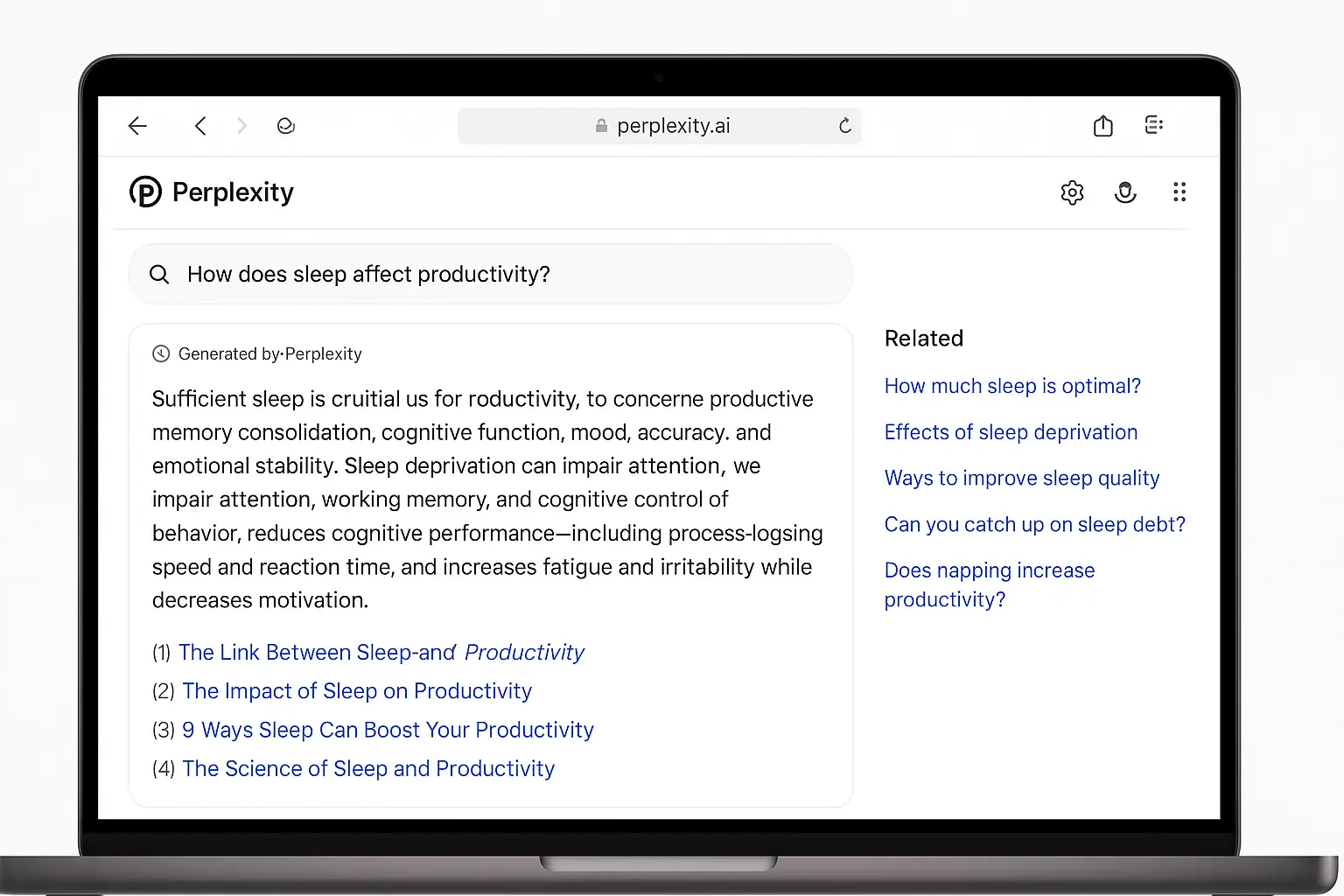Open source 'The Link Between Sleep-and Productivity'
1344x896 pixels.
coord(381,653)
